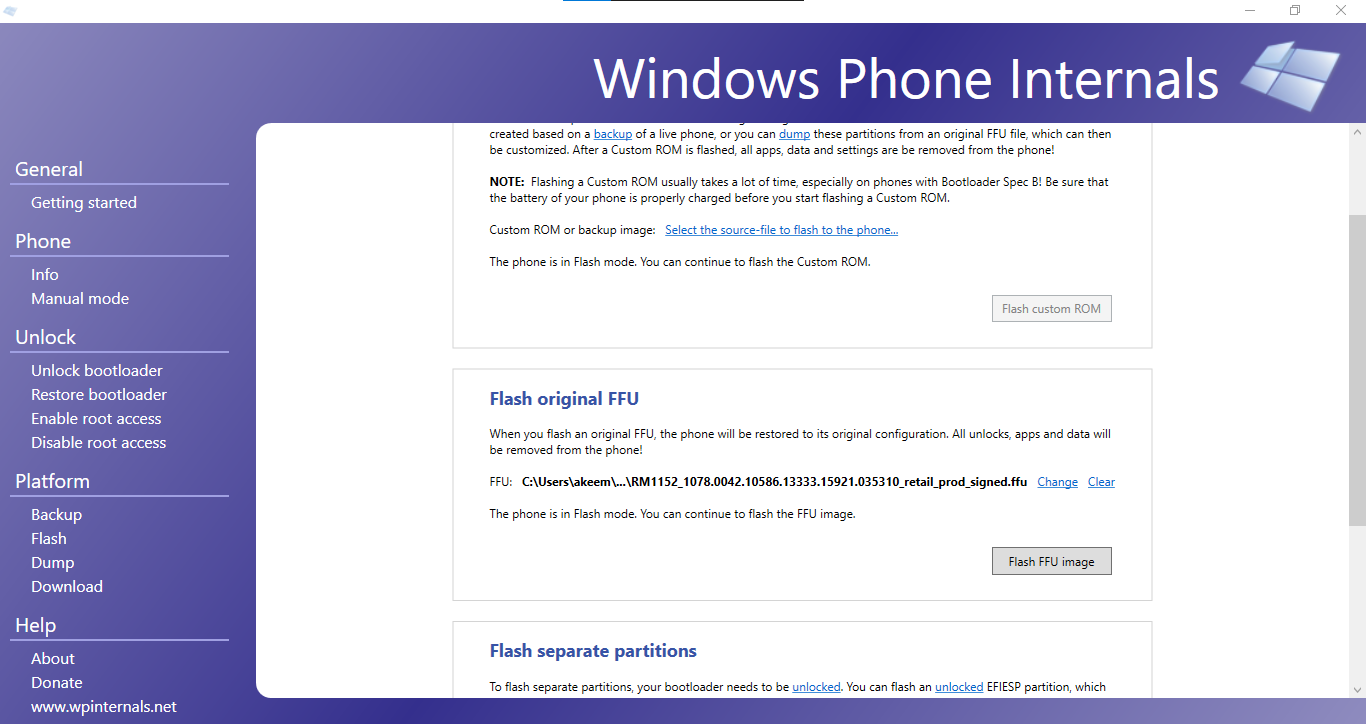Image resolution: width=1366 pixels, height=724 pixels.
Task: Select Enable root access
Action: click(96, 418)
